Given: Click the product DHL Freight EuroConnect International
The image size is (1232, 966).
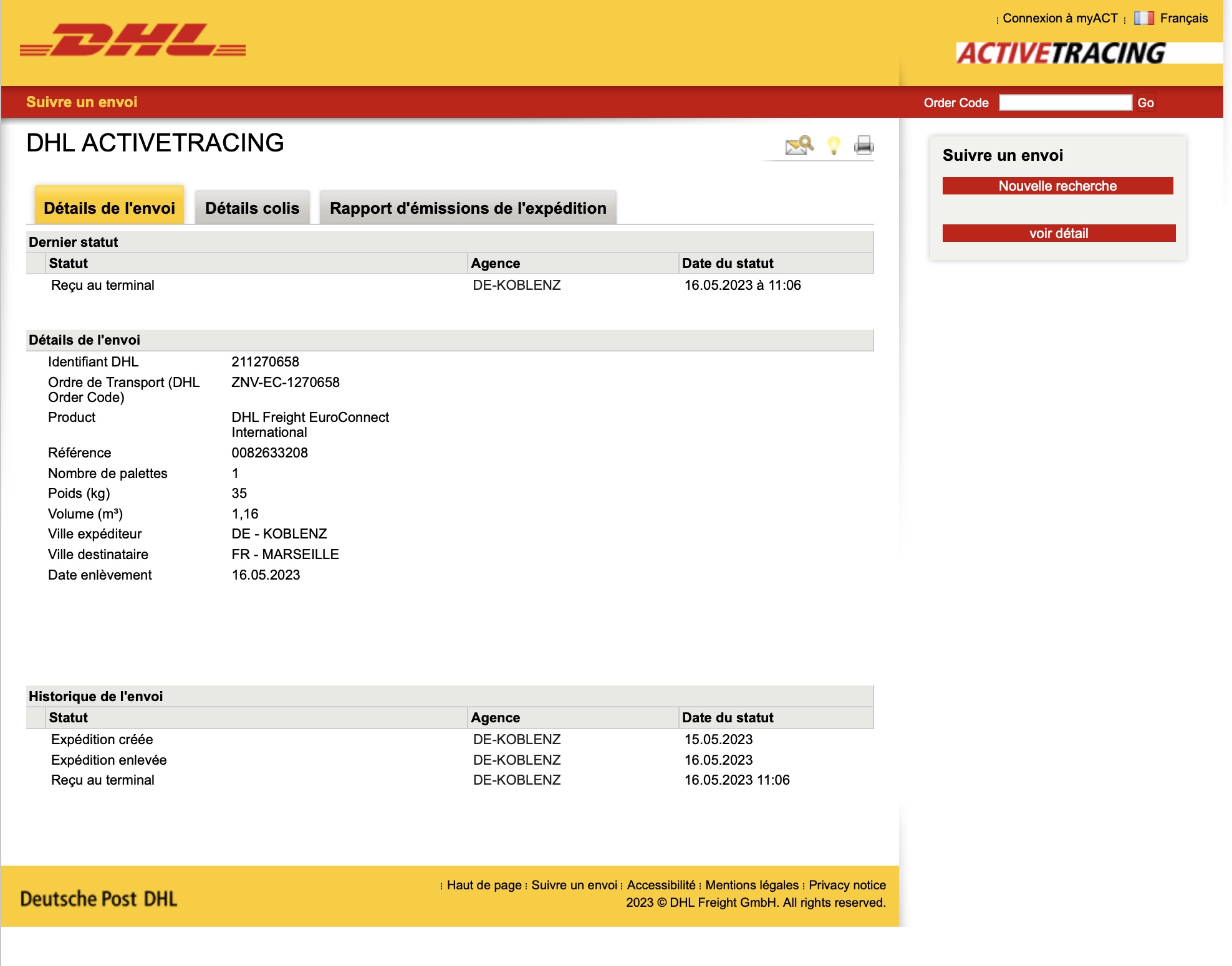Looking at the screenshot, I should coord(310,425).
